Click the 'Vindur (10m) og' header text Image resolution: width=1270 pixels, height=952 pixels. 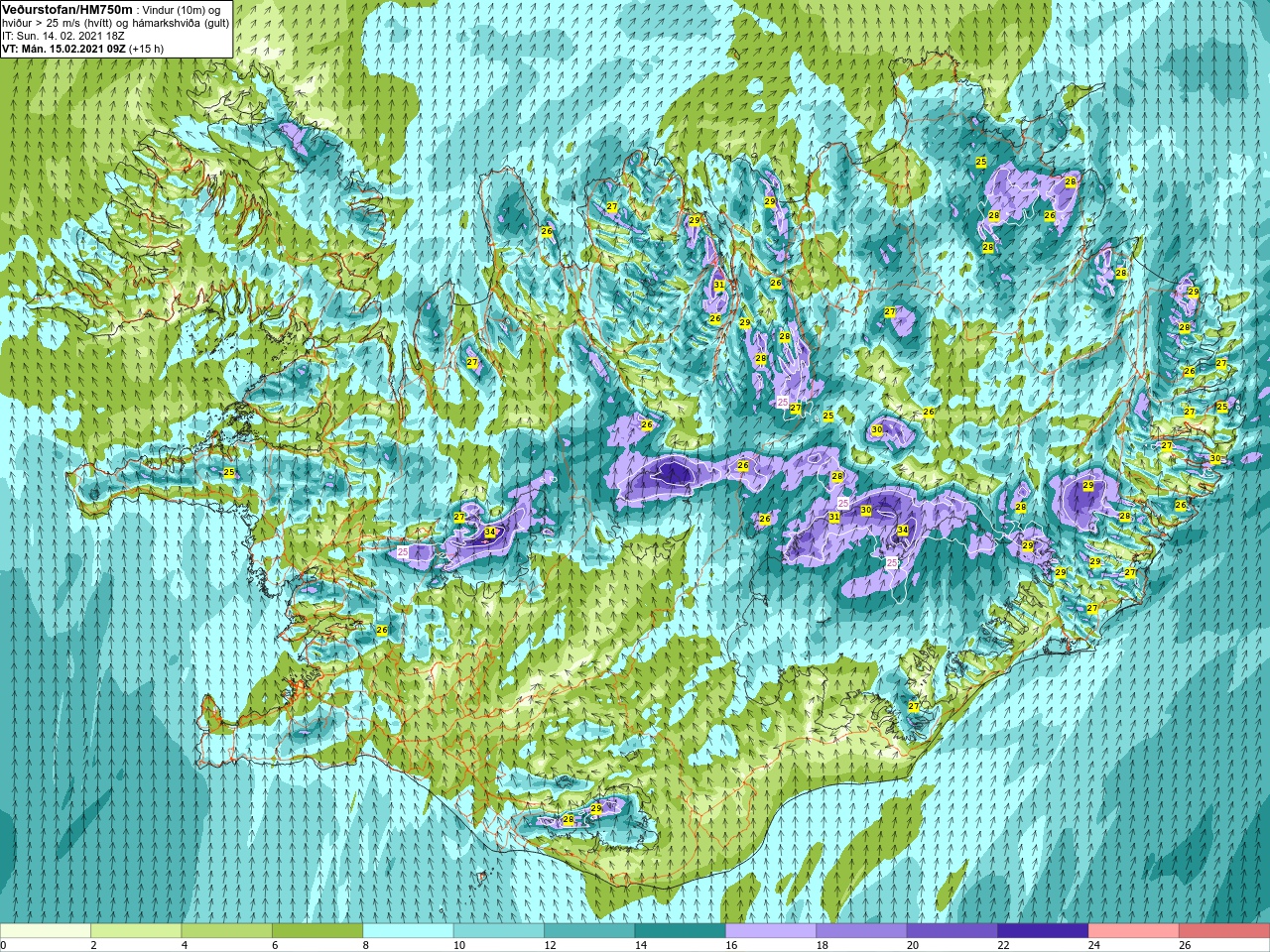coord(182,9)
